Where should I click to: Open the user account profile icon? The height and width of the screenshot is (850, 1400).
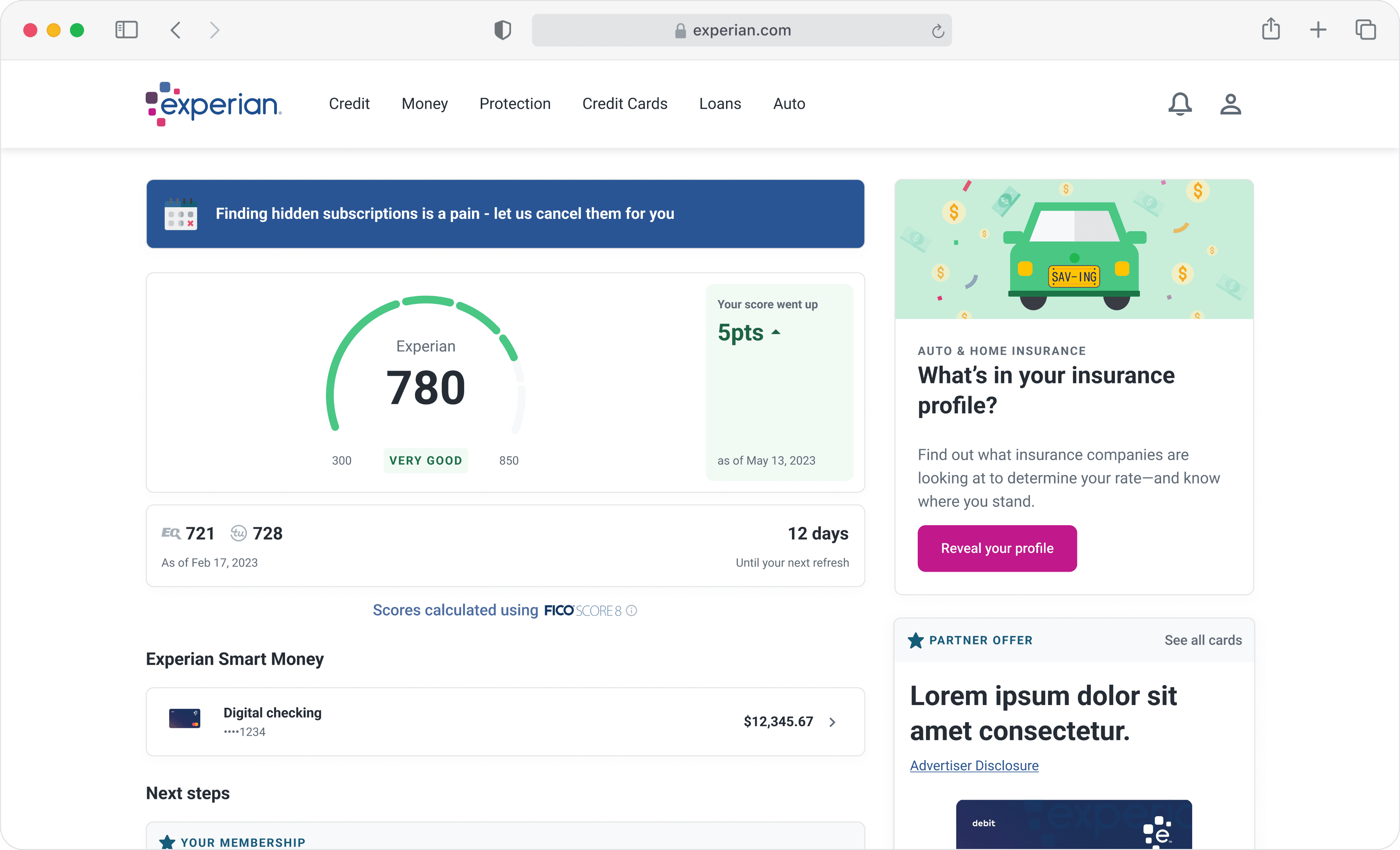click(x=1230, y=104)
